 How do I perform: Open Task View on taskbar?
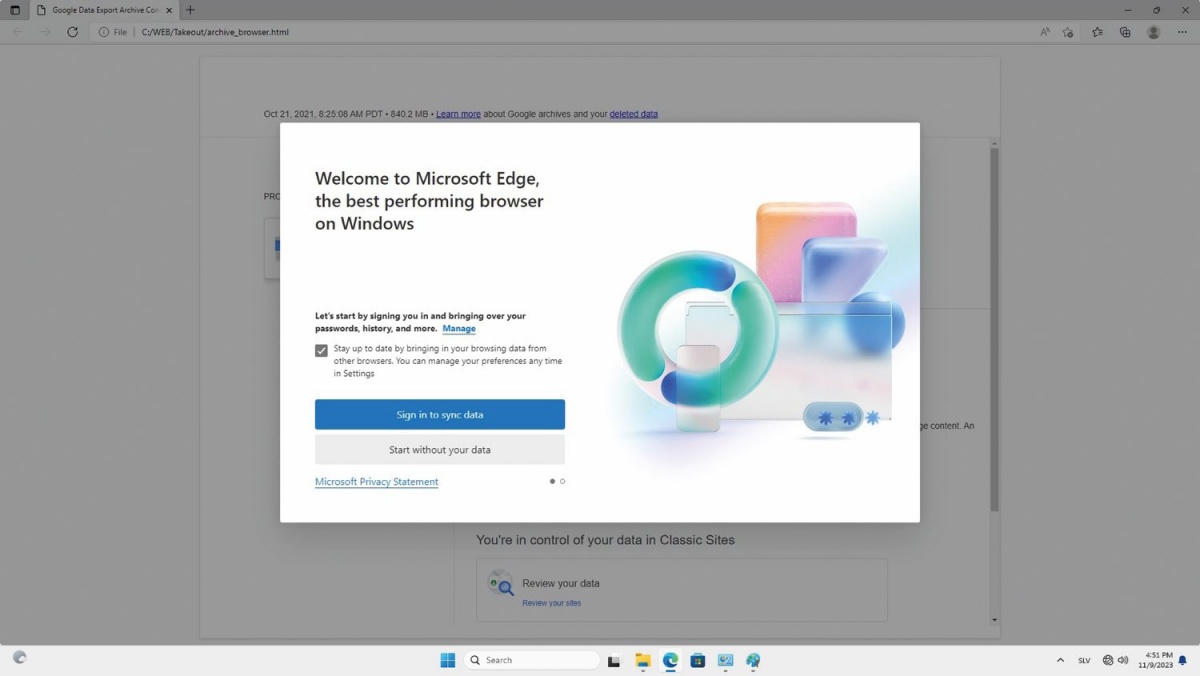tap(615, 660)
